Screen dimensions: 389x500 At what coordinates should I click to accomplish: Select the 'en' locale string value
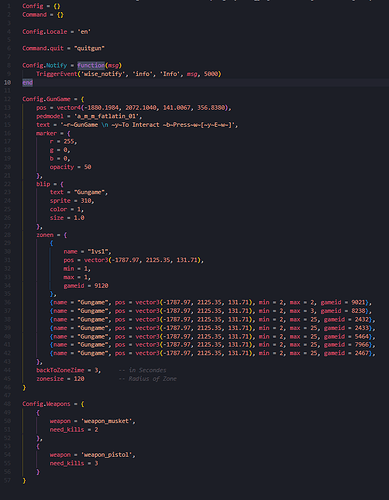tap(84, 32)
